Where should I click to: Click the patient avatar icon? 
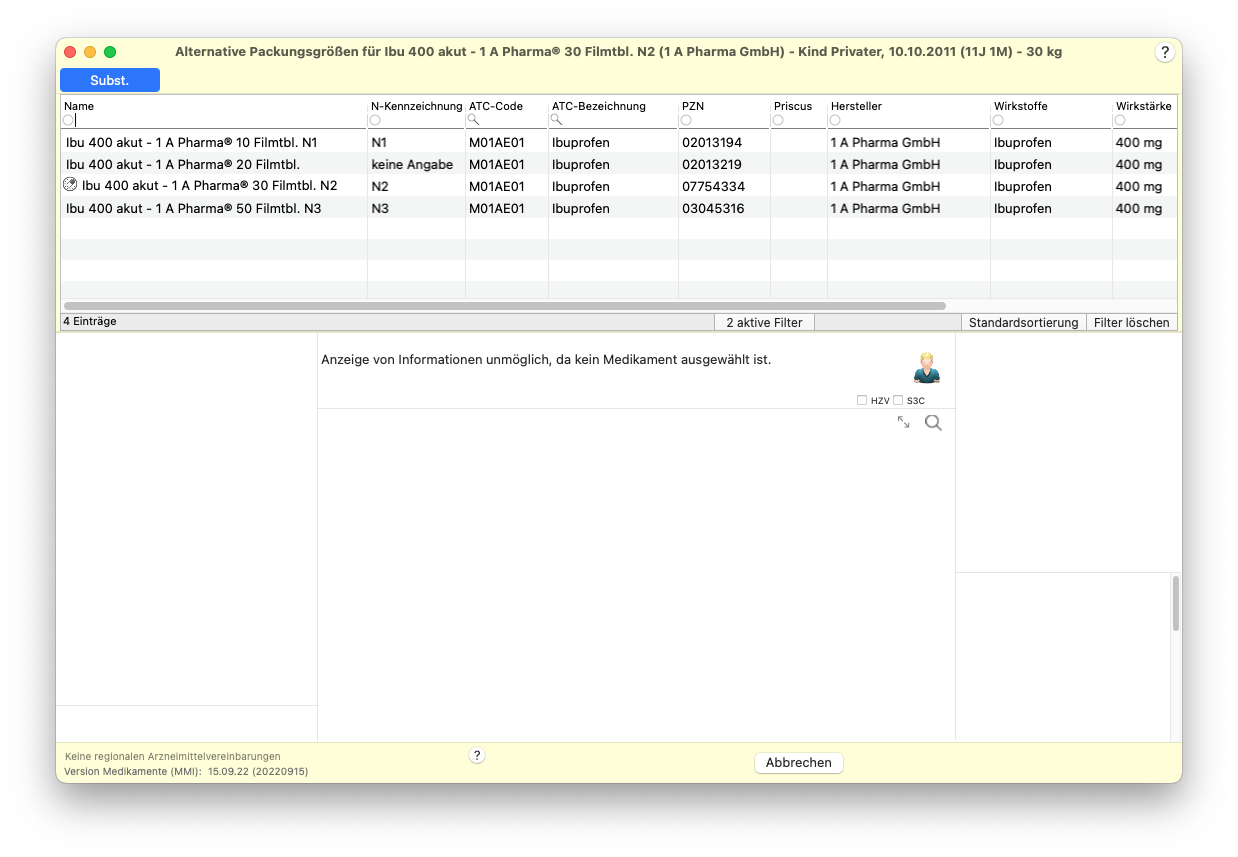click(x=927, y=368)
